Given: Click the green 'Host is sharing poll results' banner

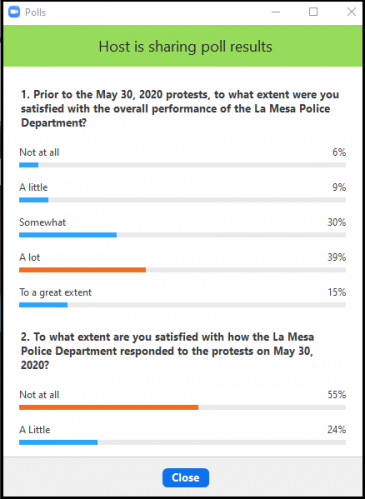Looking at the screenshot, I should coord(183,46).
